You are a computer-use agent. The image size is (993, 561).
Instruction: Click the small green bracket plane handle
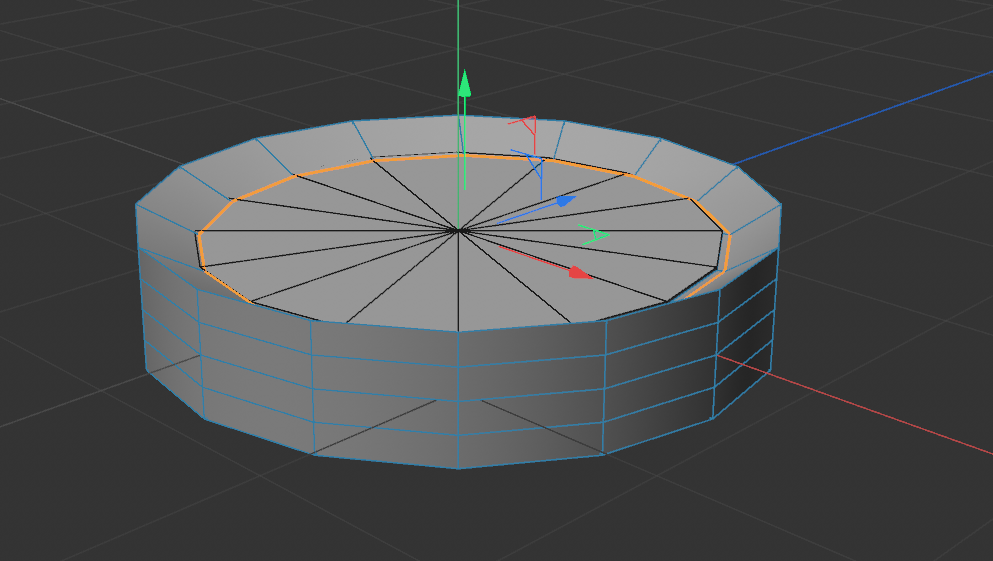point(594,235)
